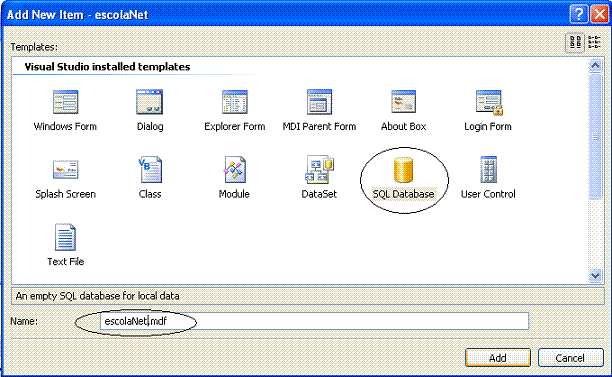The width and height of the screenshot is (612, 377).
Task: Switch to small icons list view
Action: (x=594, y=43)
